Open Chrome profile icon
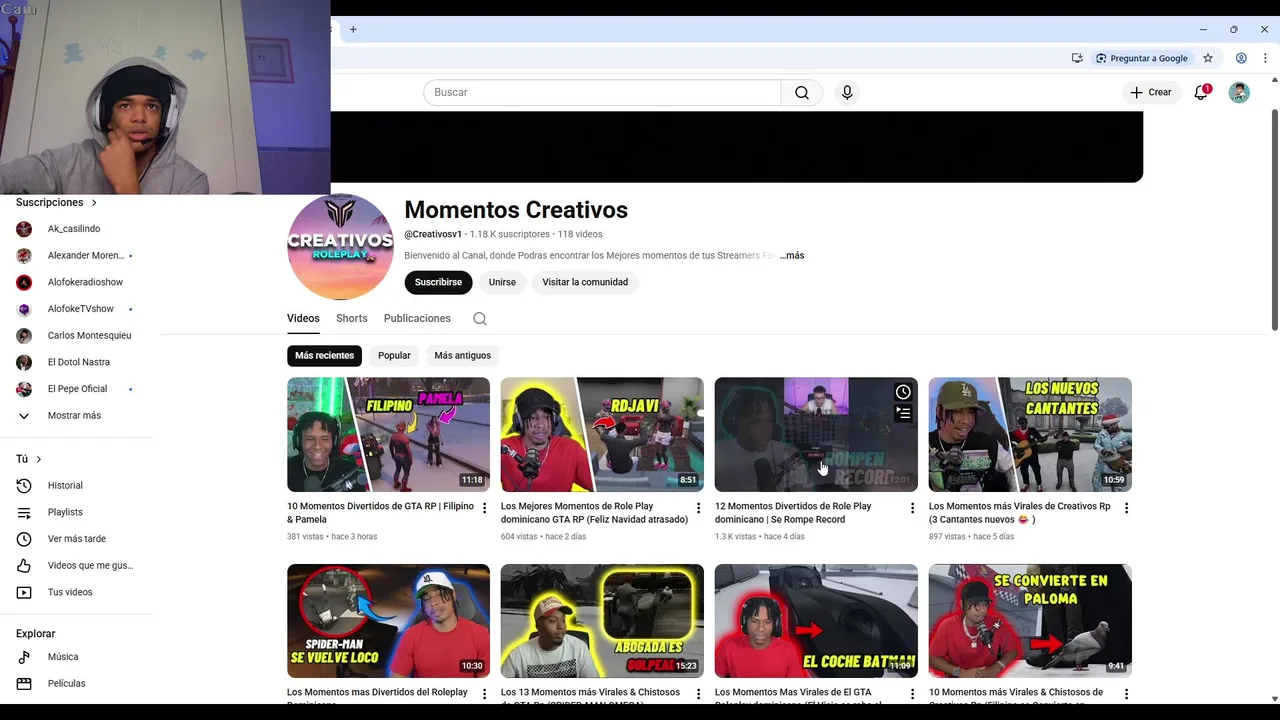 [x=1241, y=58]
